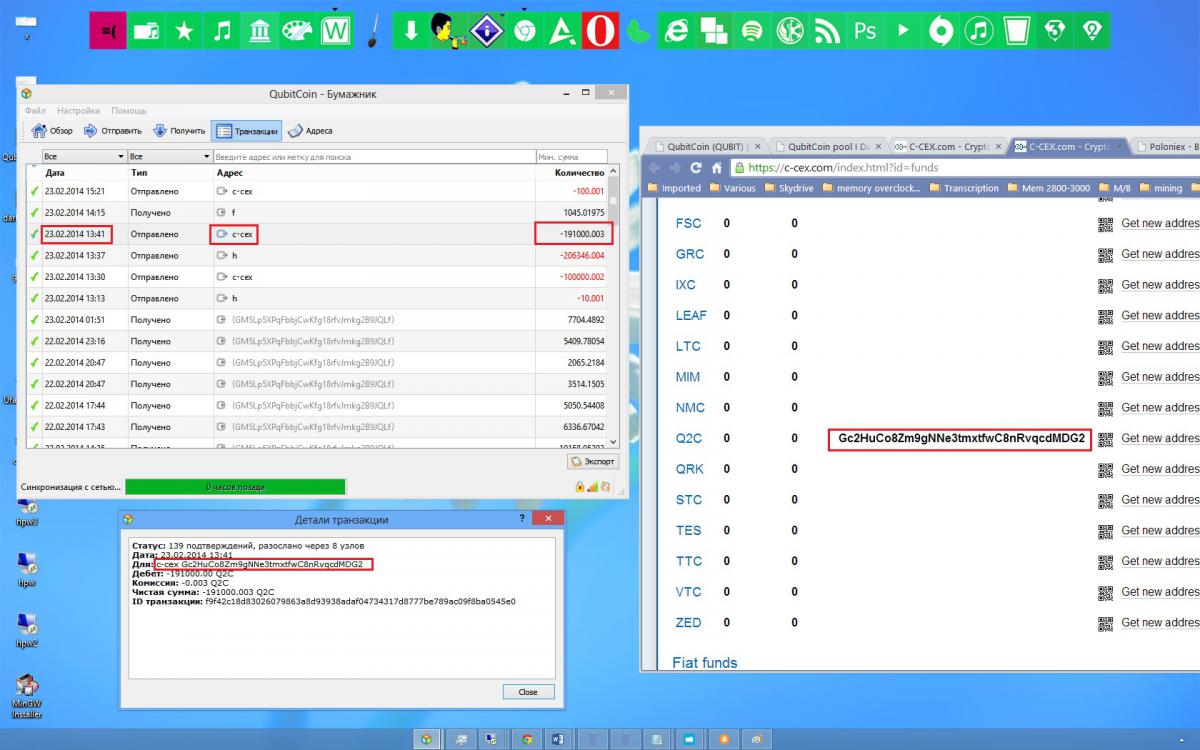This screenshot has height=750, width=1200.
Task: Click the Экспорт button
Action: pyautogui.click(x=593, y=461)
